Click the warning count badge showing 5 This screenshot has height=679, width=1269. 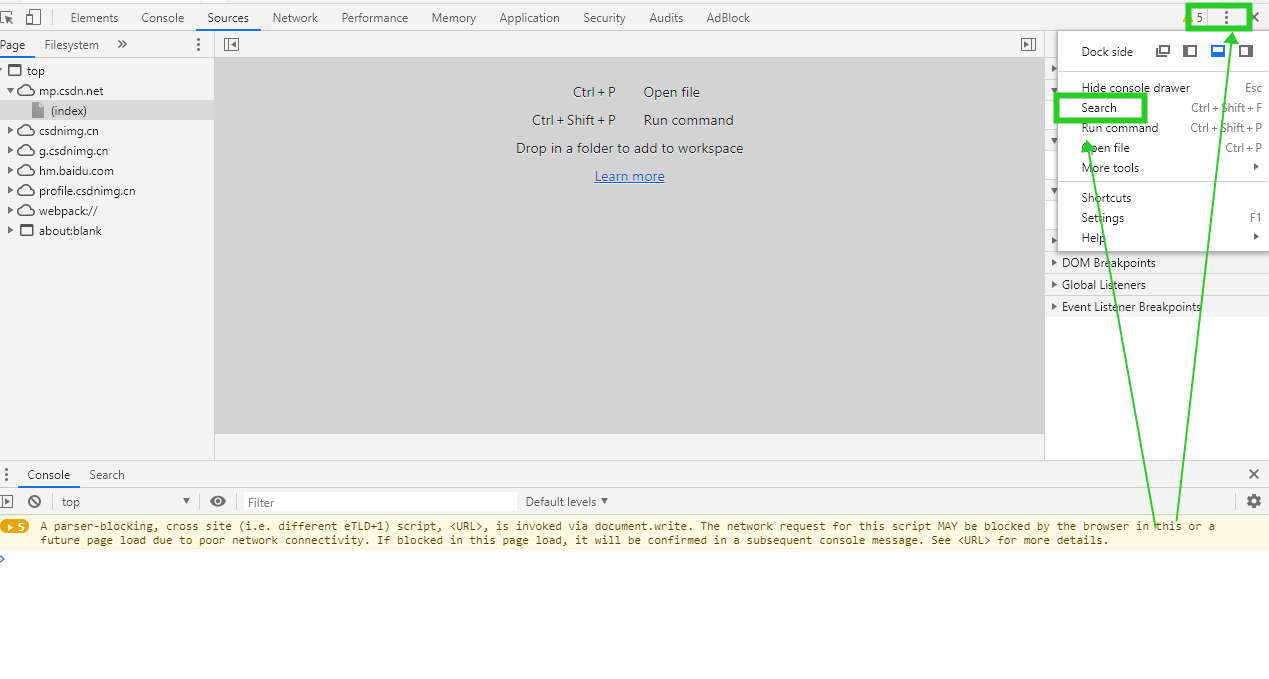1194,17
